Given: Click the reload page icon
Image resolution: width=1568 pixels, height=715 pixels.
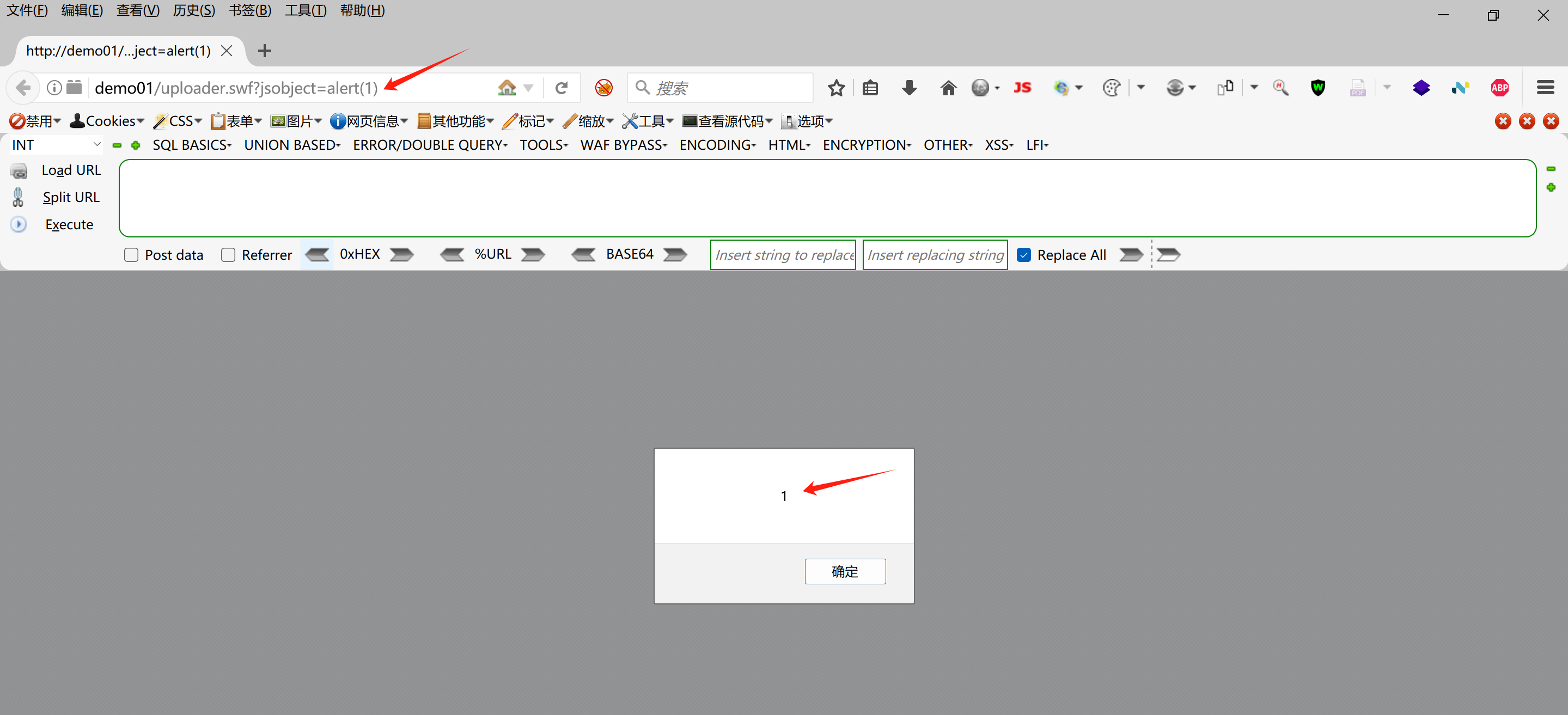Looking at the screenshot, I should point(561,88).
